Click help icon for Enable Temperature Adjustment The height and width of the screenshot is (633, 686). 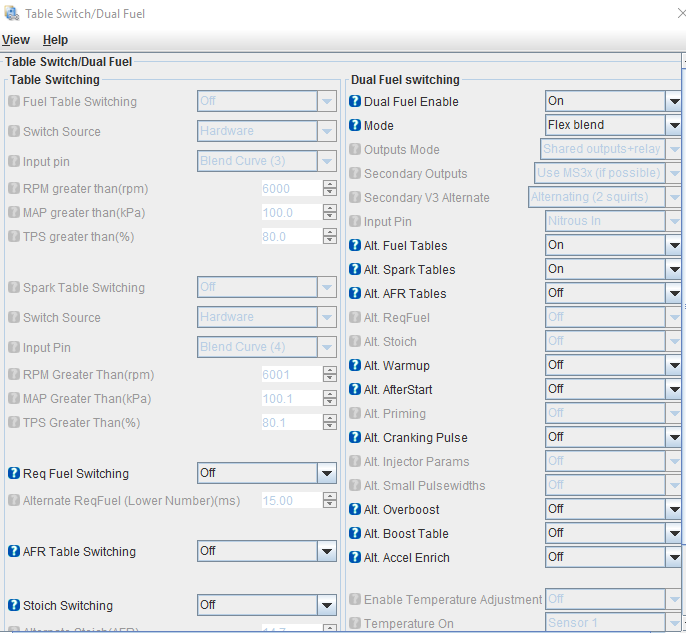tap(355, 599)
